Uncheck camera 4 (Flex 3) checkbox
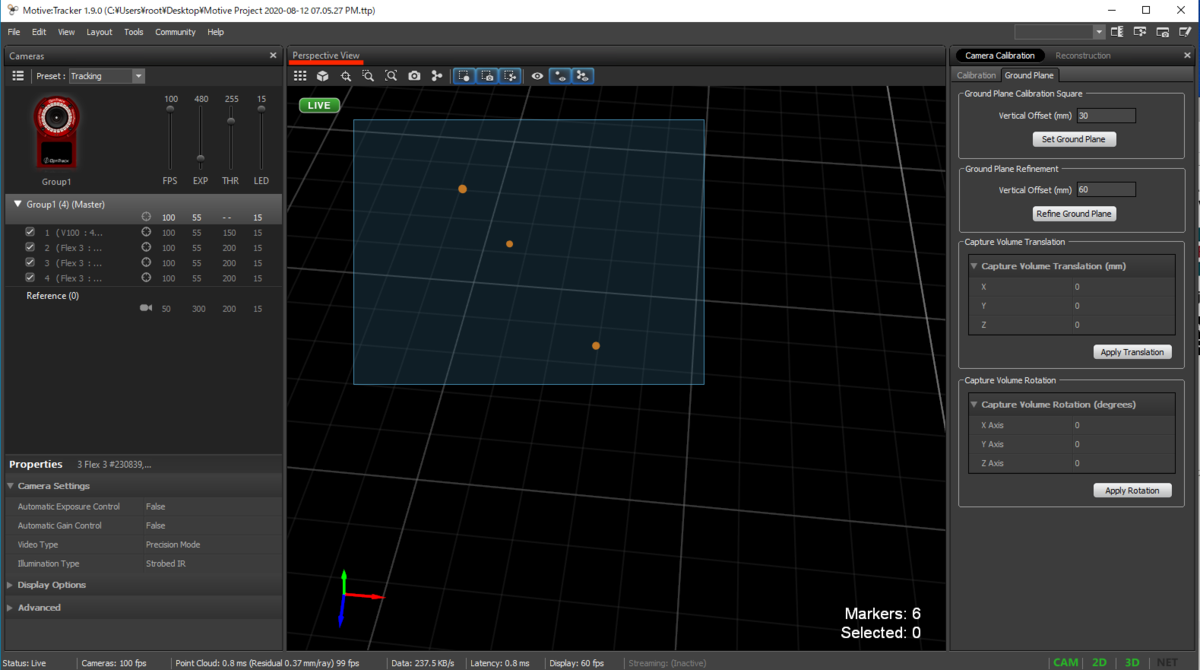This screenshot has width=1200, height=670. [30, 278]
